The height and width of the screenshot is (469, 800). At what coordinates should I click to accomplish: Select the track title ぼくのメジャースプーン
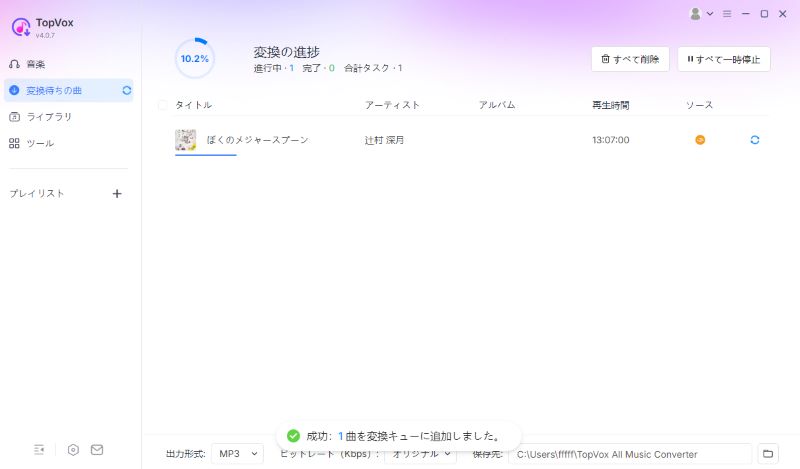click(x=257, y=140)
